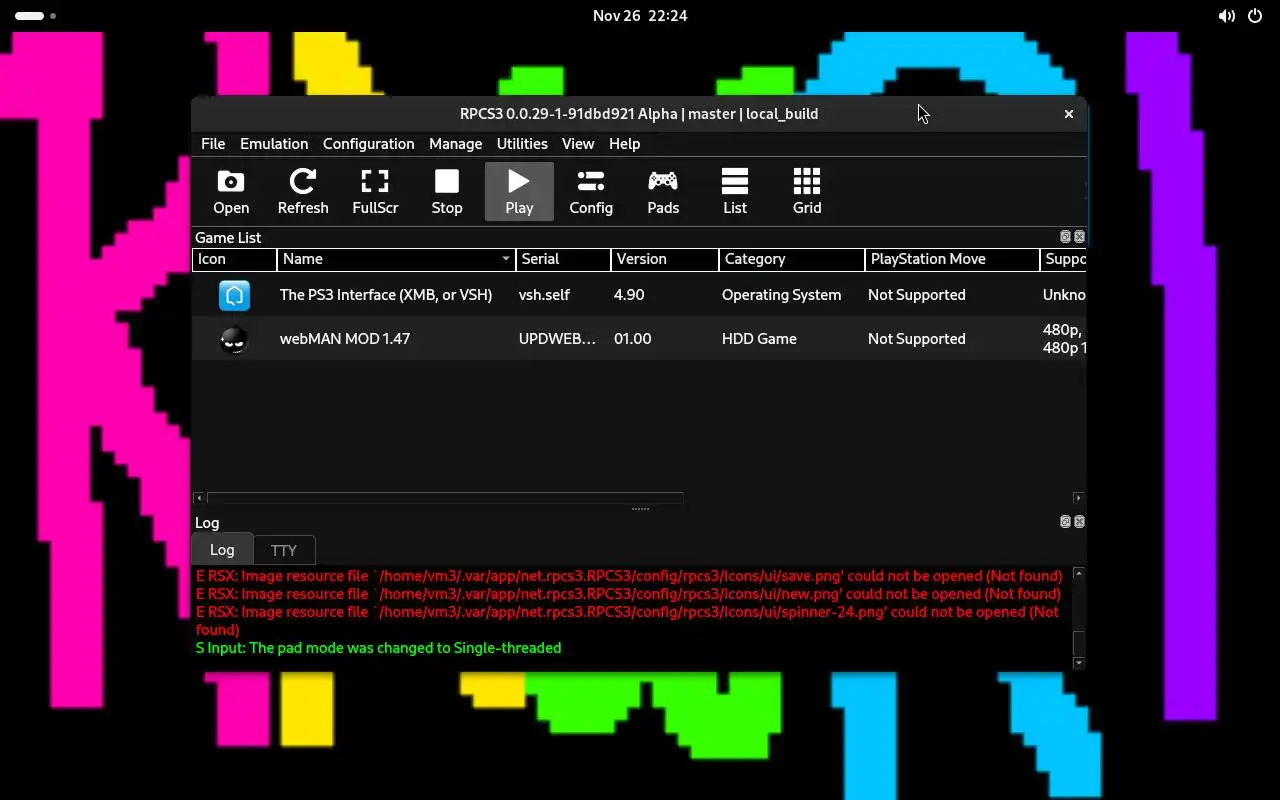Viewport: 1280px width, 800px height.
Task: Click the Name column sort arrow
Action: point(505,259)
